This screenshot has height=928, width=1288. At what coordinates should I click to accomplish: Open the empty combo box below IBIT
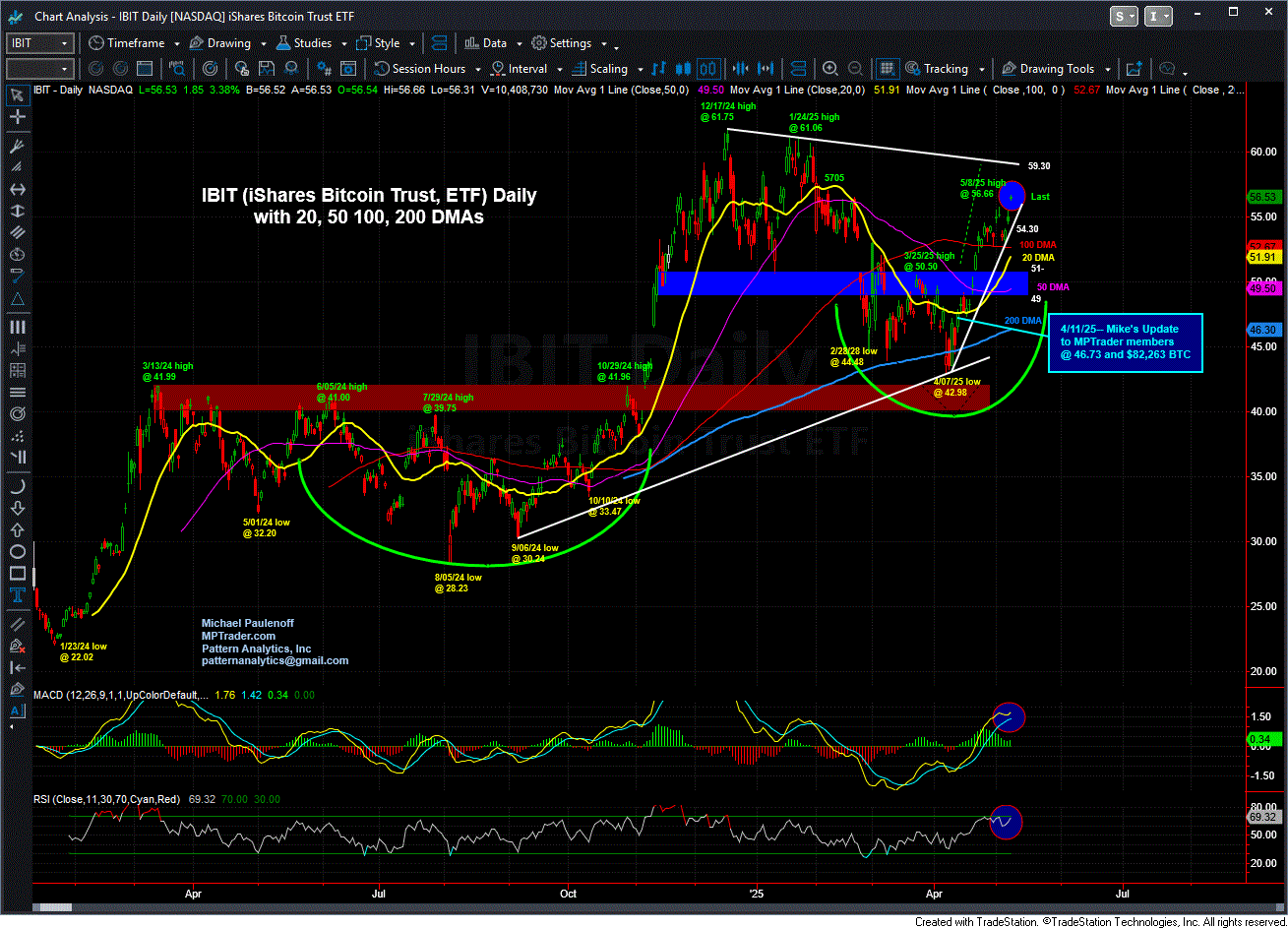[39, 69]
